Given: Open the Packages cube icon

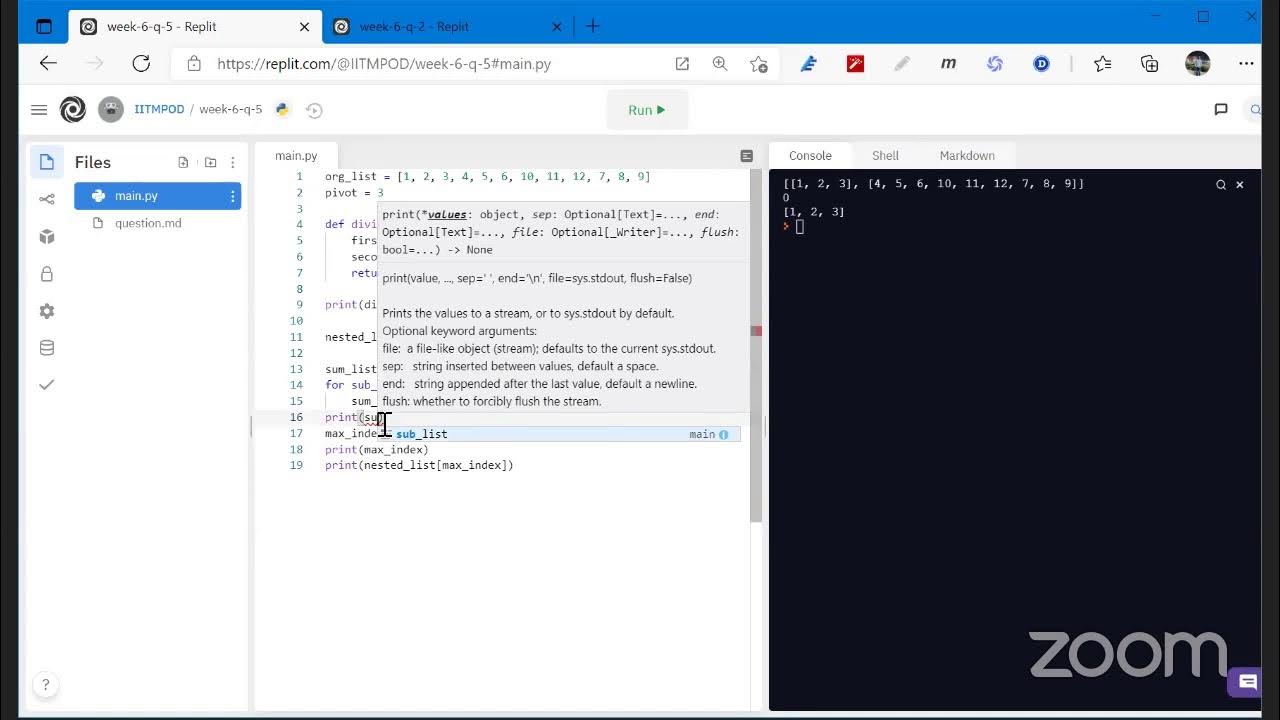Looking at the screenshot, I should click(x=46, y=237).
